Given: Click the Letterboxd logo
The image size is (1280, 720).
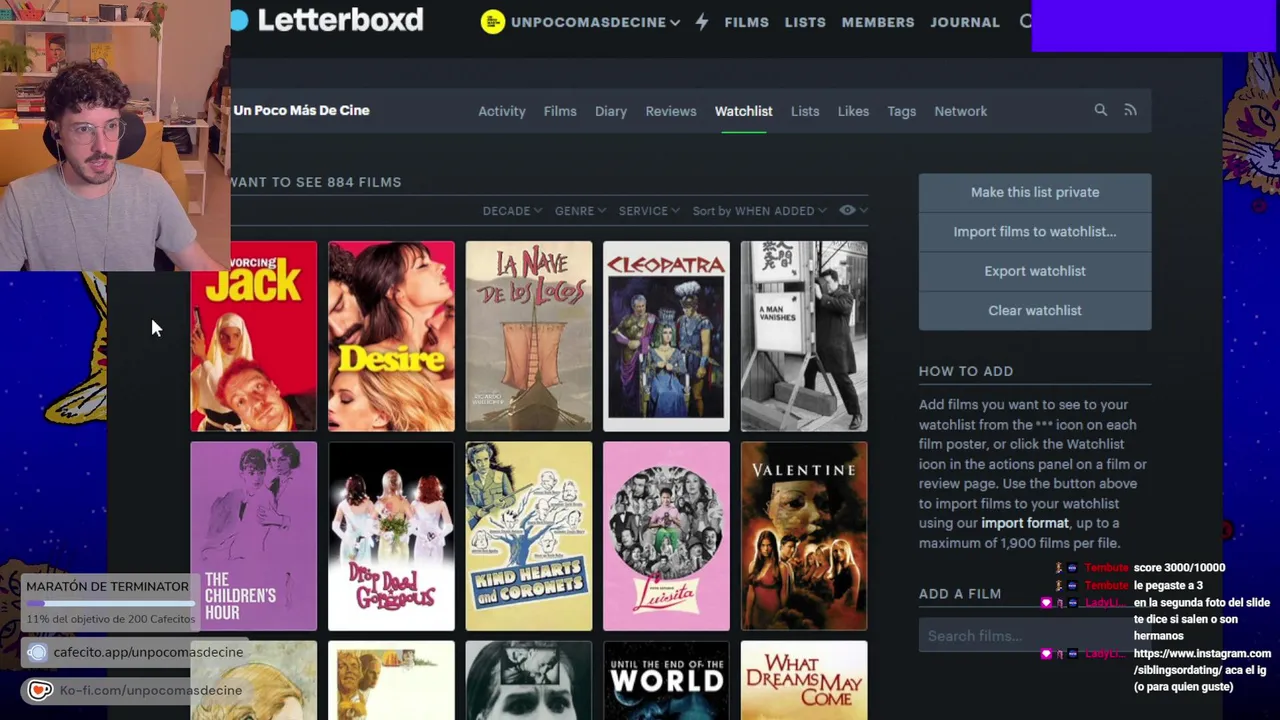Looking at the screenshot, I should (327, 20).
